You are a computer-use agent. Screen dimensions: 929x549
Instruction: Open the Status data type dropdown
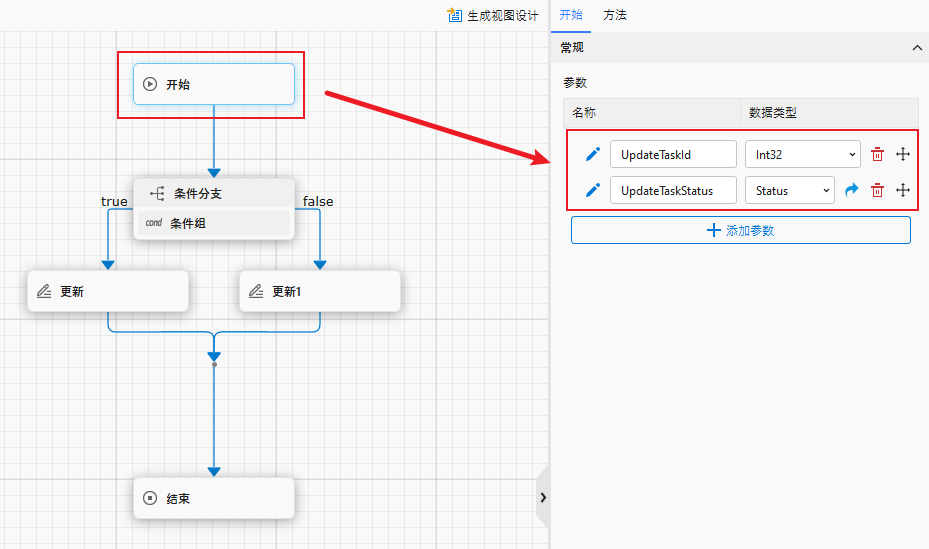click(789, 190)
